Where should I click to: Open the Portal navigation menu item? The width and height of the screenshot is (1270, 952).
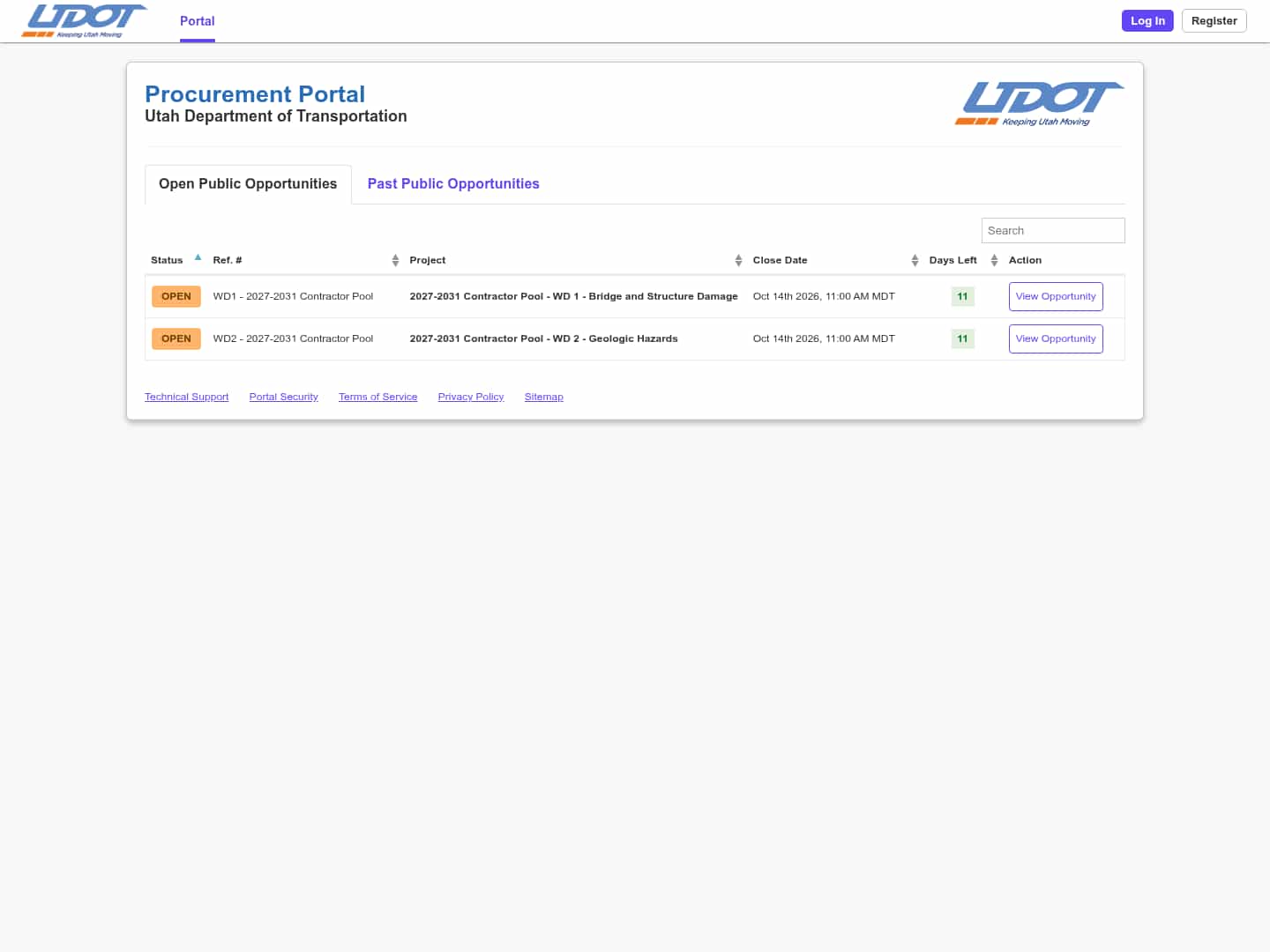198,21
